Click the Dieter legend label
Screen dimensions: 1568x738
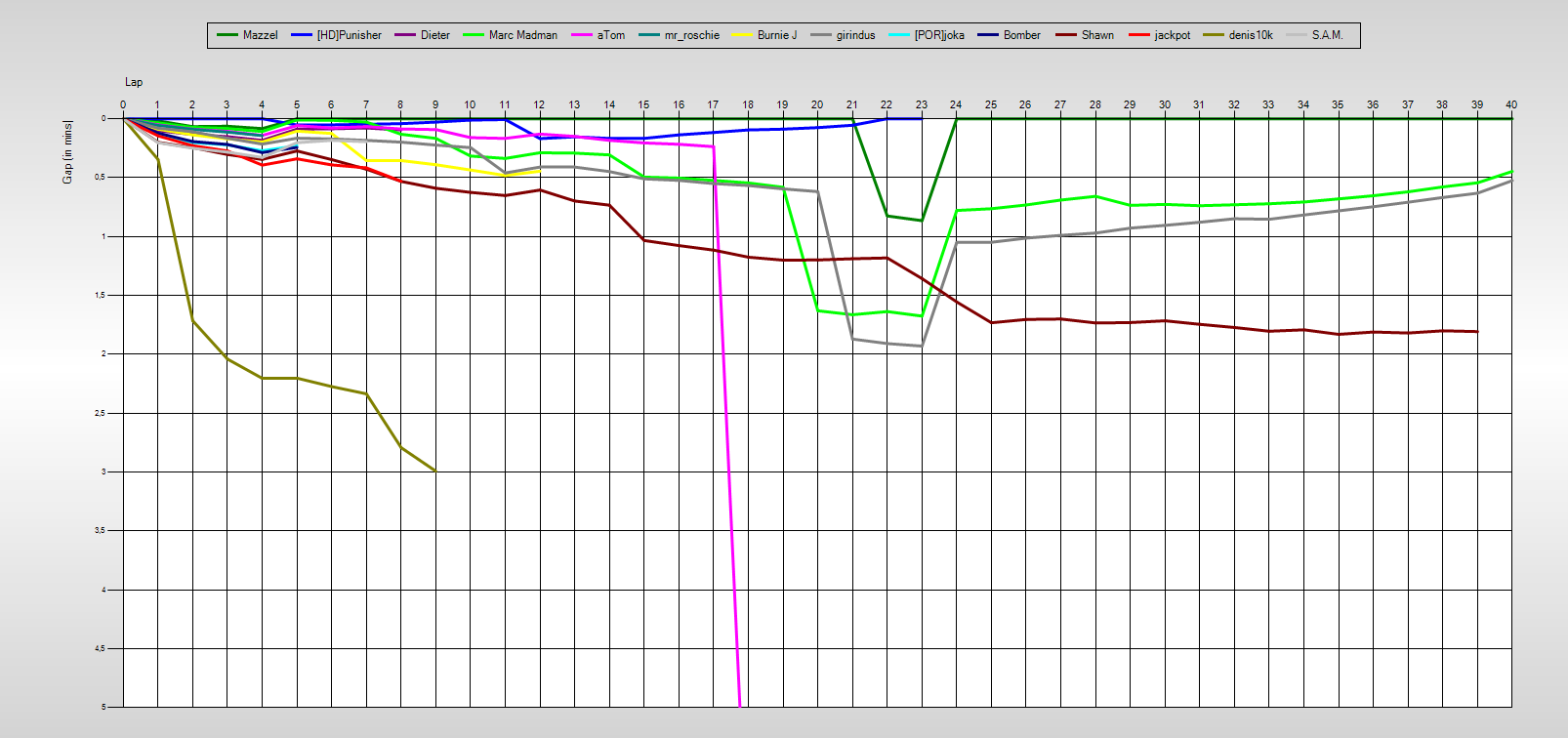(434, 35)
